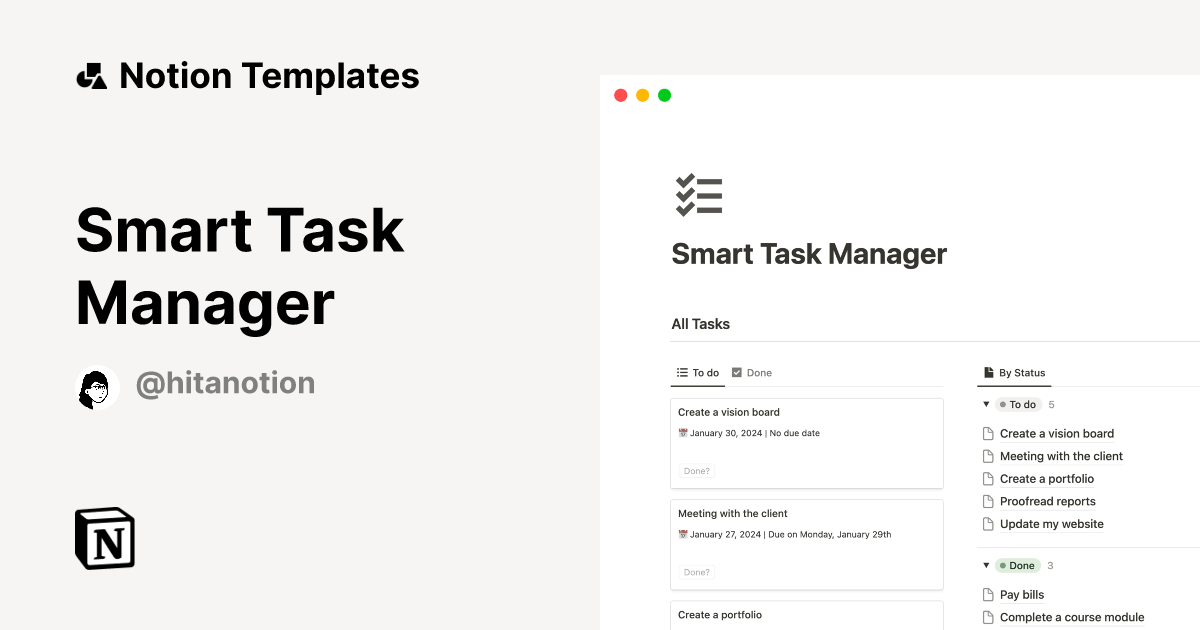Check Done? on the Create a vision board card
Screen dimensions: 1200x630
(x=696, y=470)
